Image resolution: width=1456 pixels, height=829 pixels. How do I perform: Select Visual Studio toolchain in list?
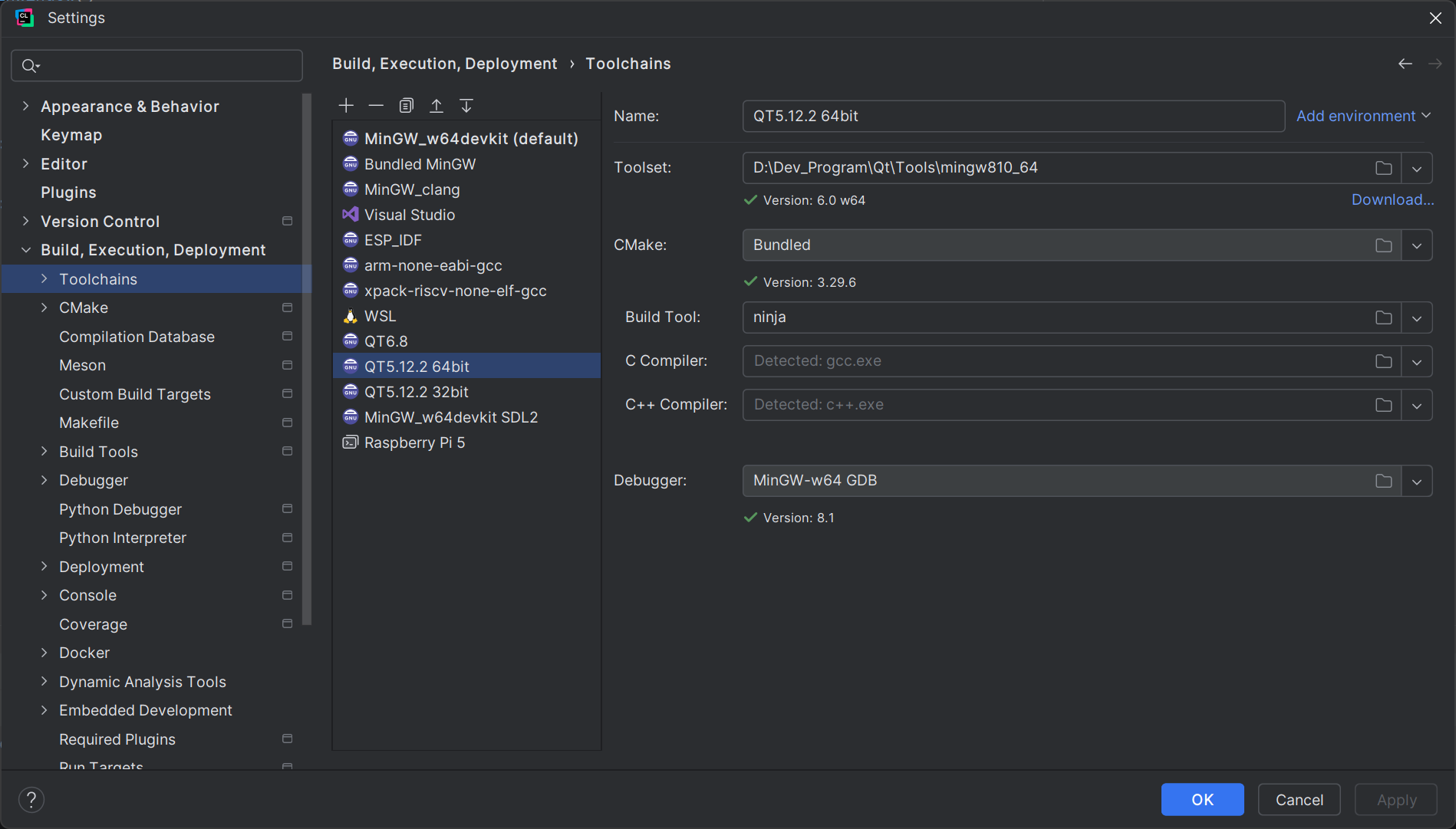click(410, 215)
